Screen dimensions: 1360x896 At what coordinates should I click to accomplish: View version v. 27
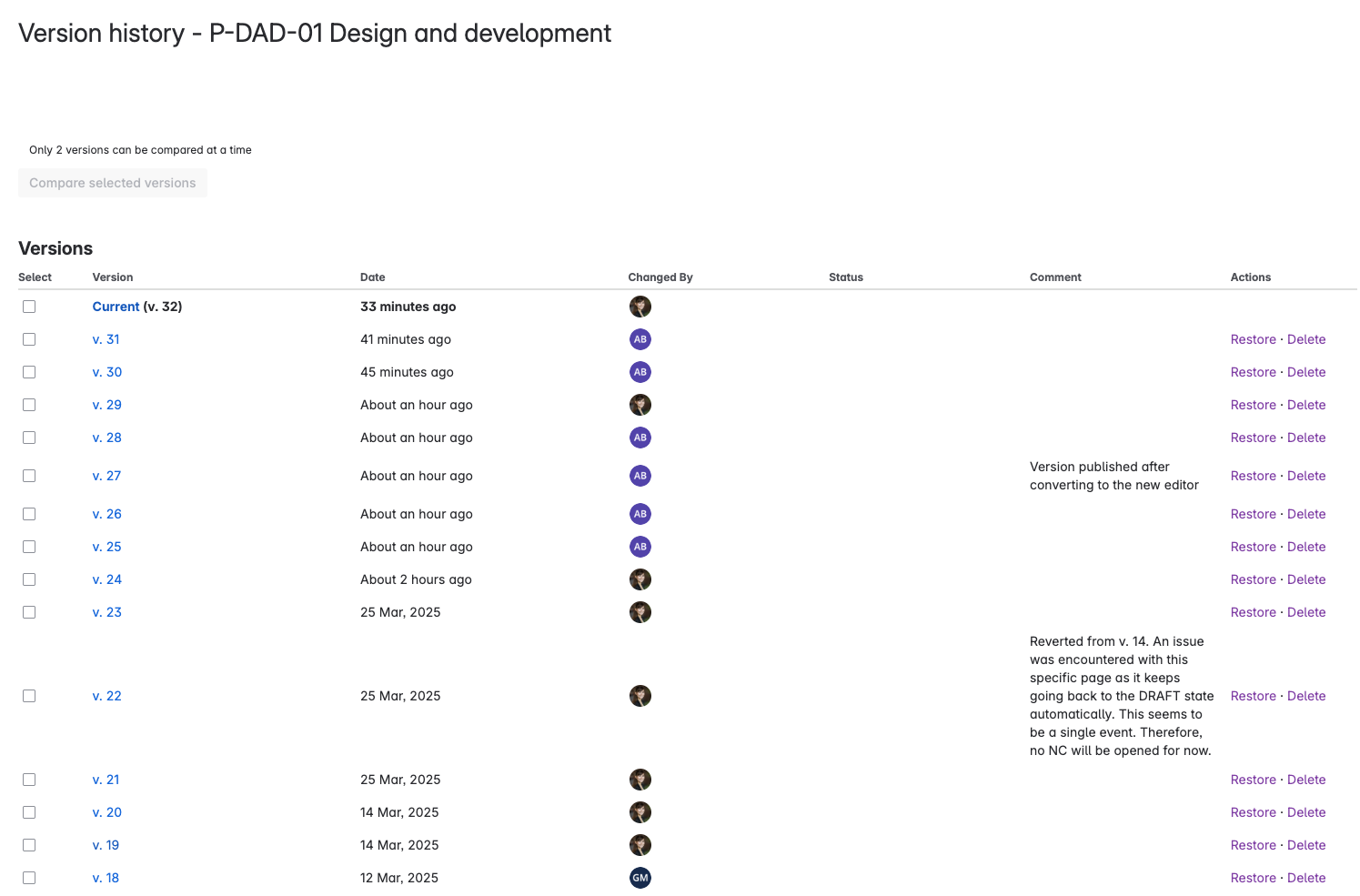pos(107,476)
